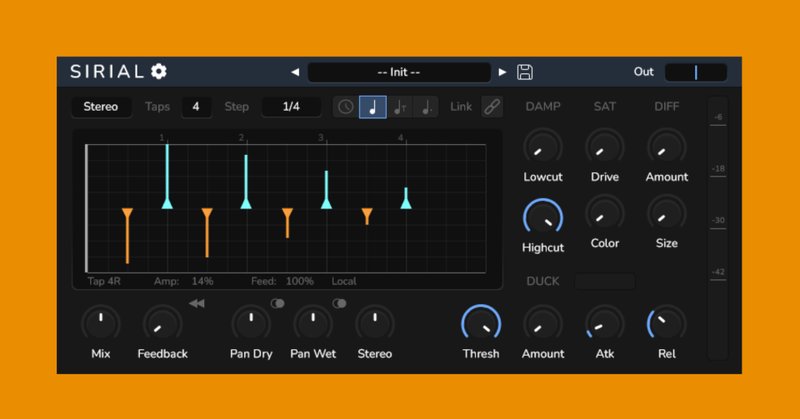Click the Highcut knob
800x419 pixels.
pos(543,217)
